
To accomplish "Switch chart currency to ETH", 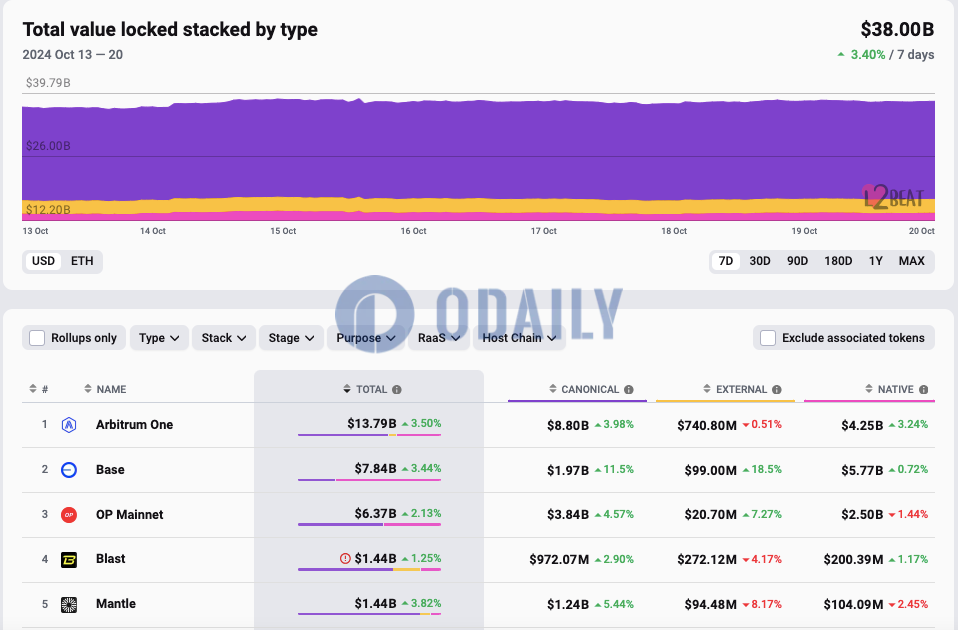I will click(x=82, y=261).
